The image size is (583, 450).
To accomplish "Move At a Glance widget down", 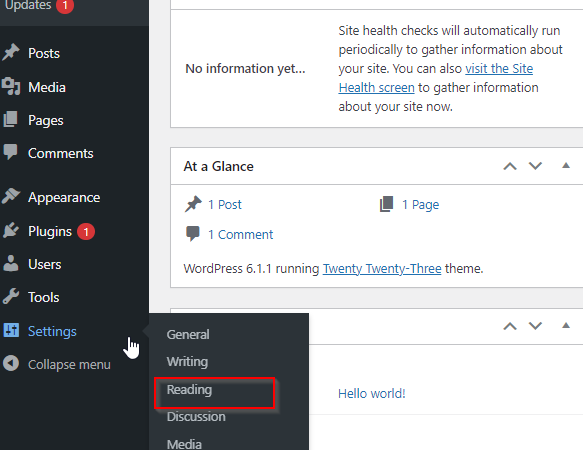I will (x=535, y=166).
